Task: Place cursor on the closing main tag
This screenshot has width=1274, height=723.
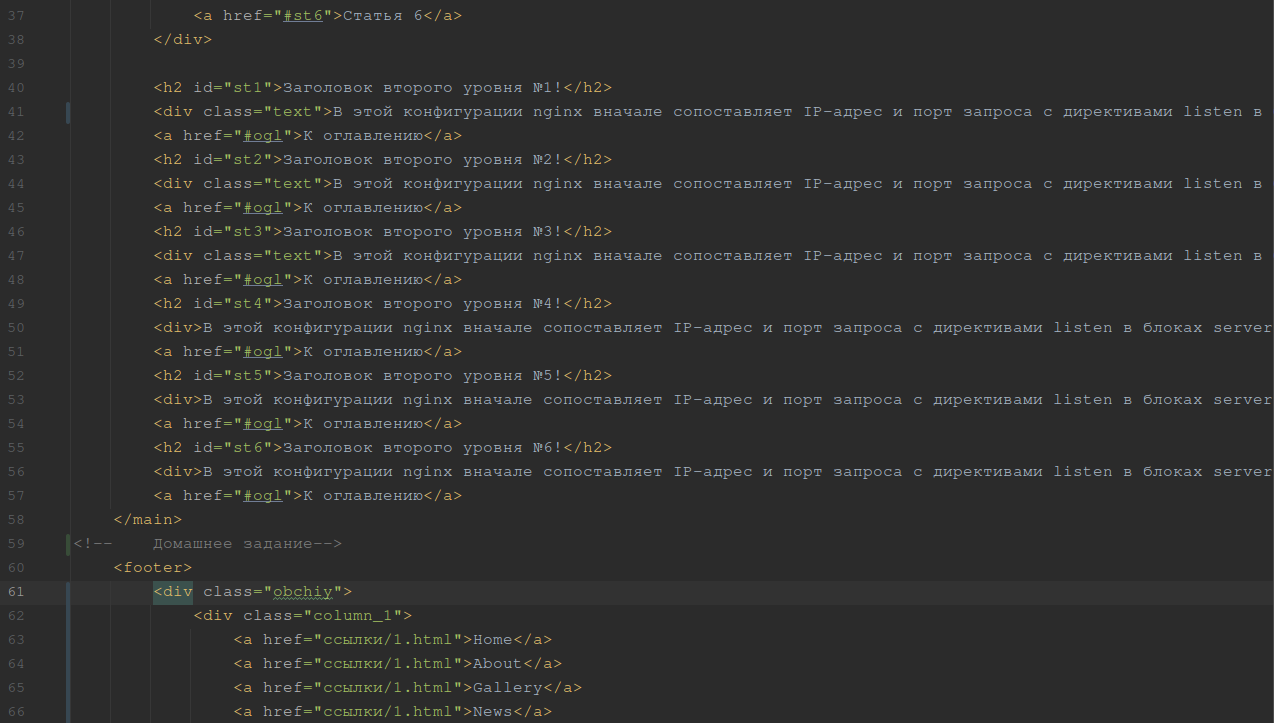Action: (148, 520)
